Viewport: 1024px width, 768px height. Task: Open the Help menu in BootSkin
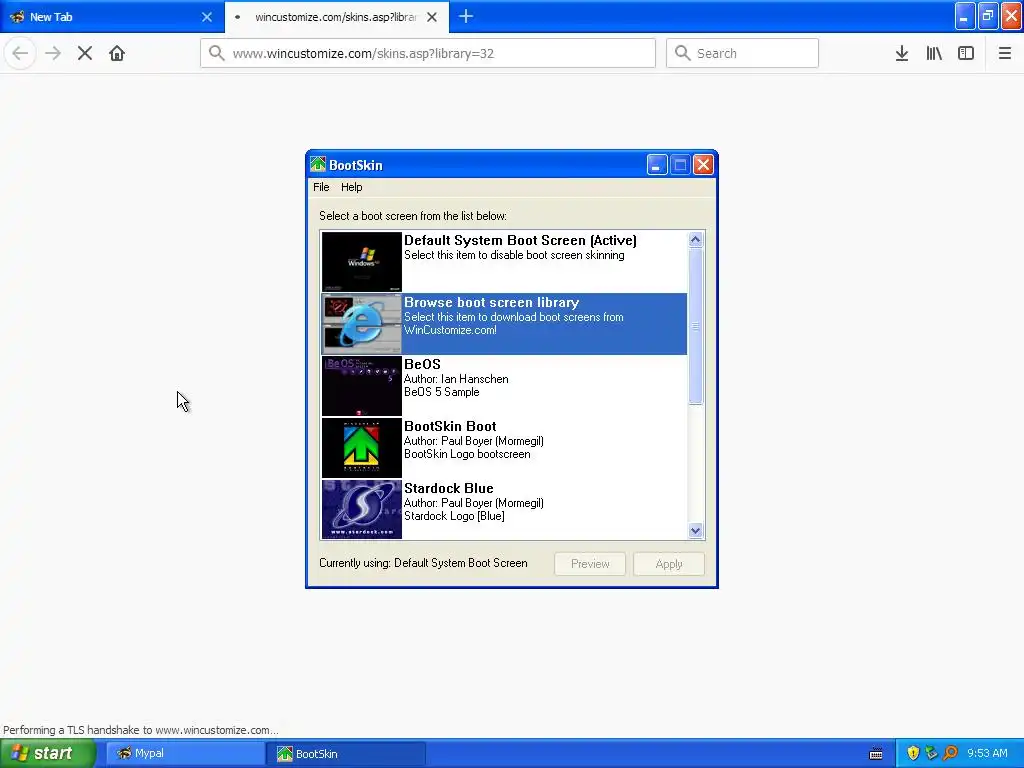pyautogui.click(x=351, y=187)
